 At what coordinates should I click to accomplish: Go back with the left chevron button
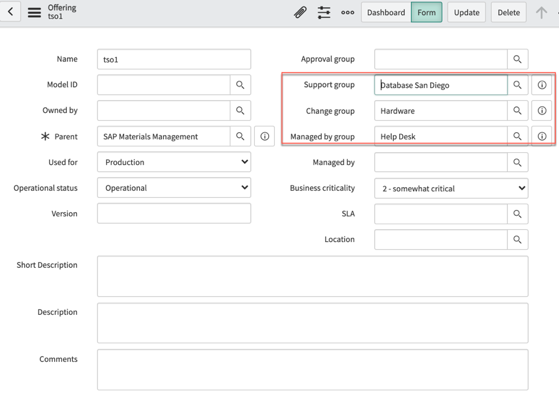point(10,12)
